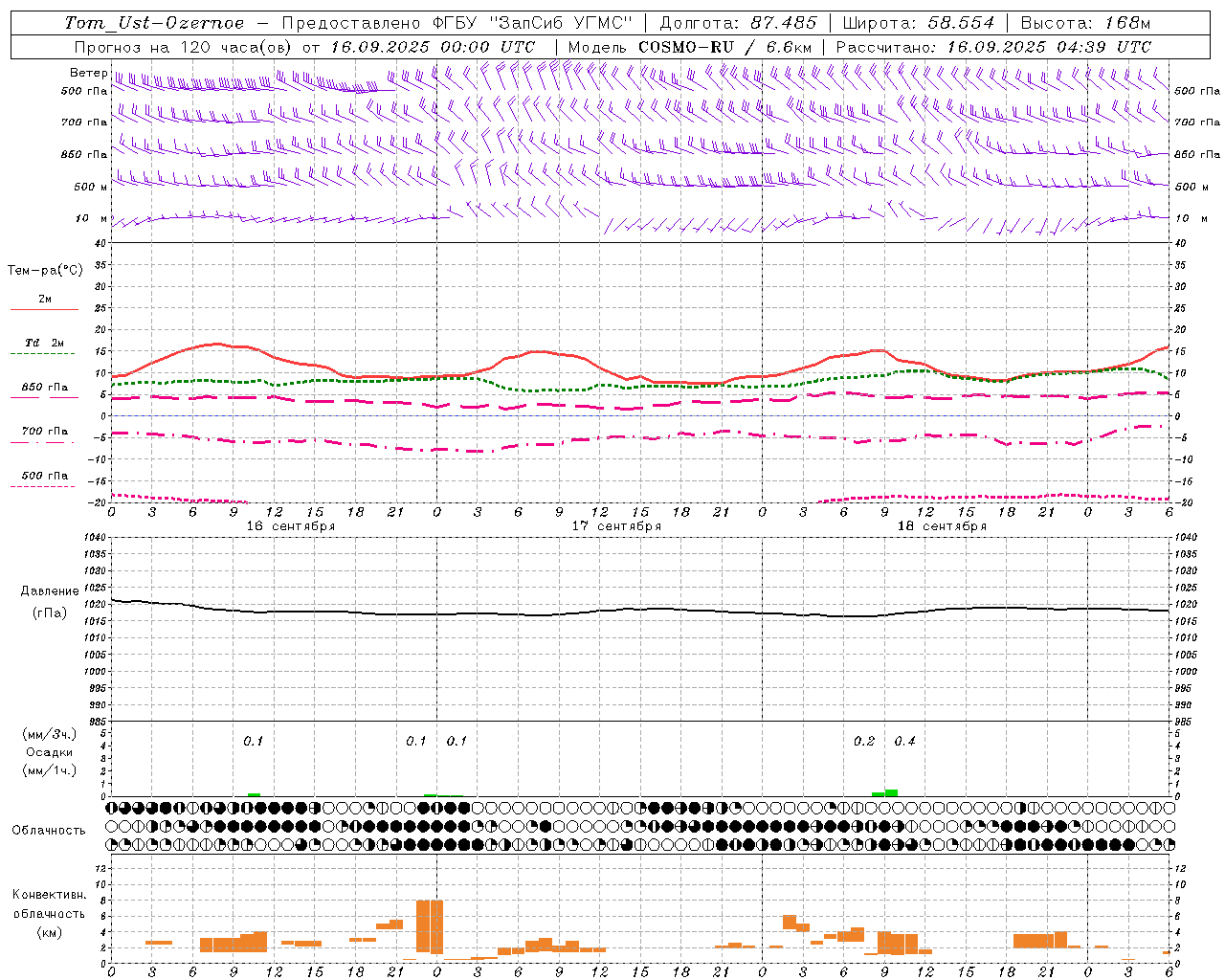Click the Рассчитано: 16.09.2025 04:39 UTC text
This screenshot has height=980, width=1225.
pyautogui.click(x=993, y=47)
